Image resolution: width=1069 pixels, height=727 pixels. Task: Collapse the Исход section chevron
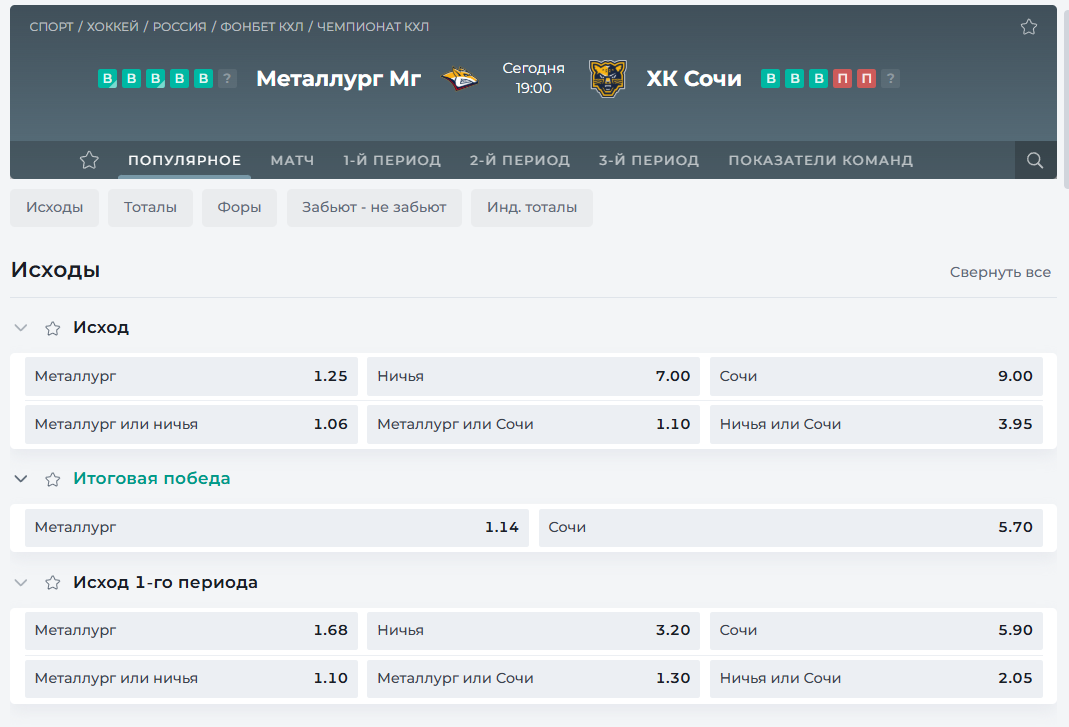21,328
